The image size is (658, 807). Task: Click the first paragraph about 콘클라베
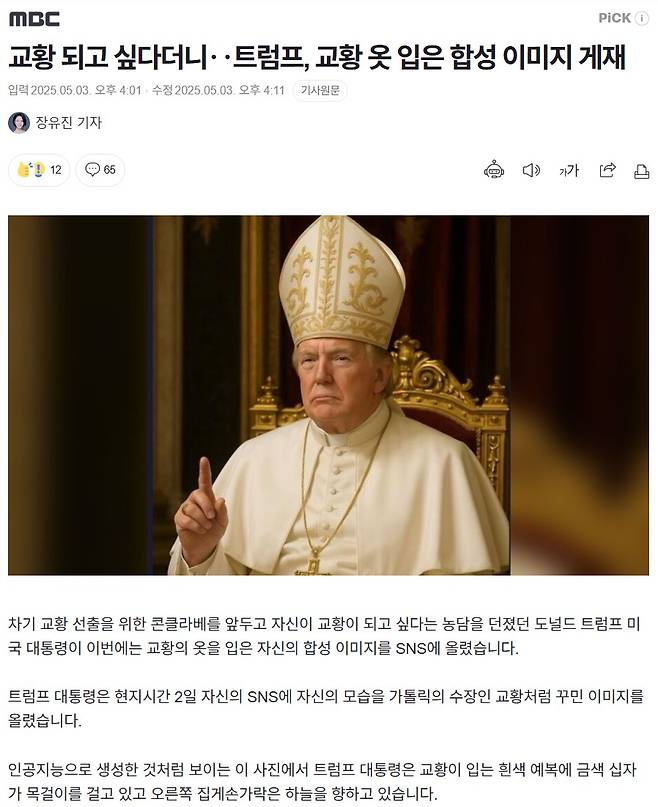click(324, 636)
